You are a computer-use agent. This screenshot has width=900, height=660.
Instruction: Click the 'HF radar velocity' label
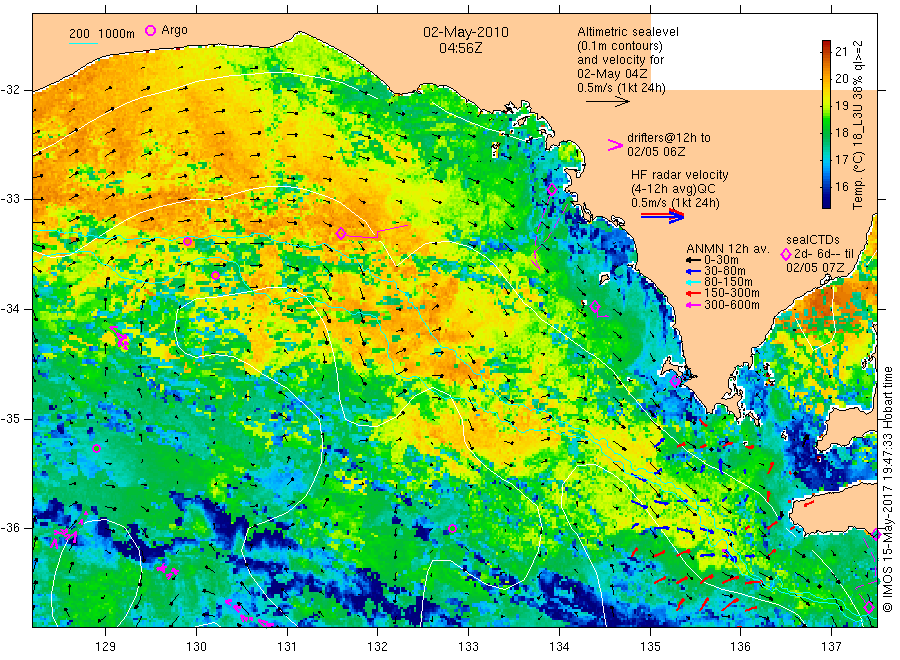(680, 175)
